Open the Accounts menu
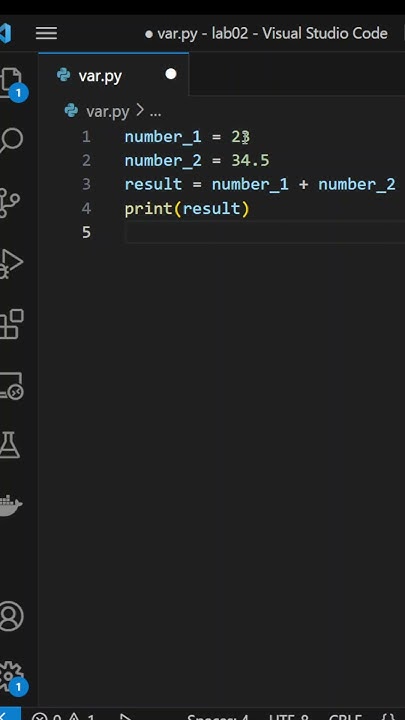Viewport: 405px width, 720px height. 10,616
